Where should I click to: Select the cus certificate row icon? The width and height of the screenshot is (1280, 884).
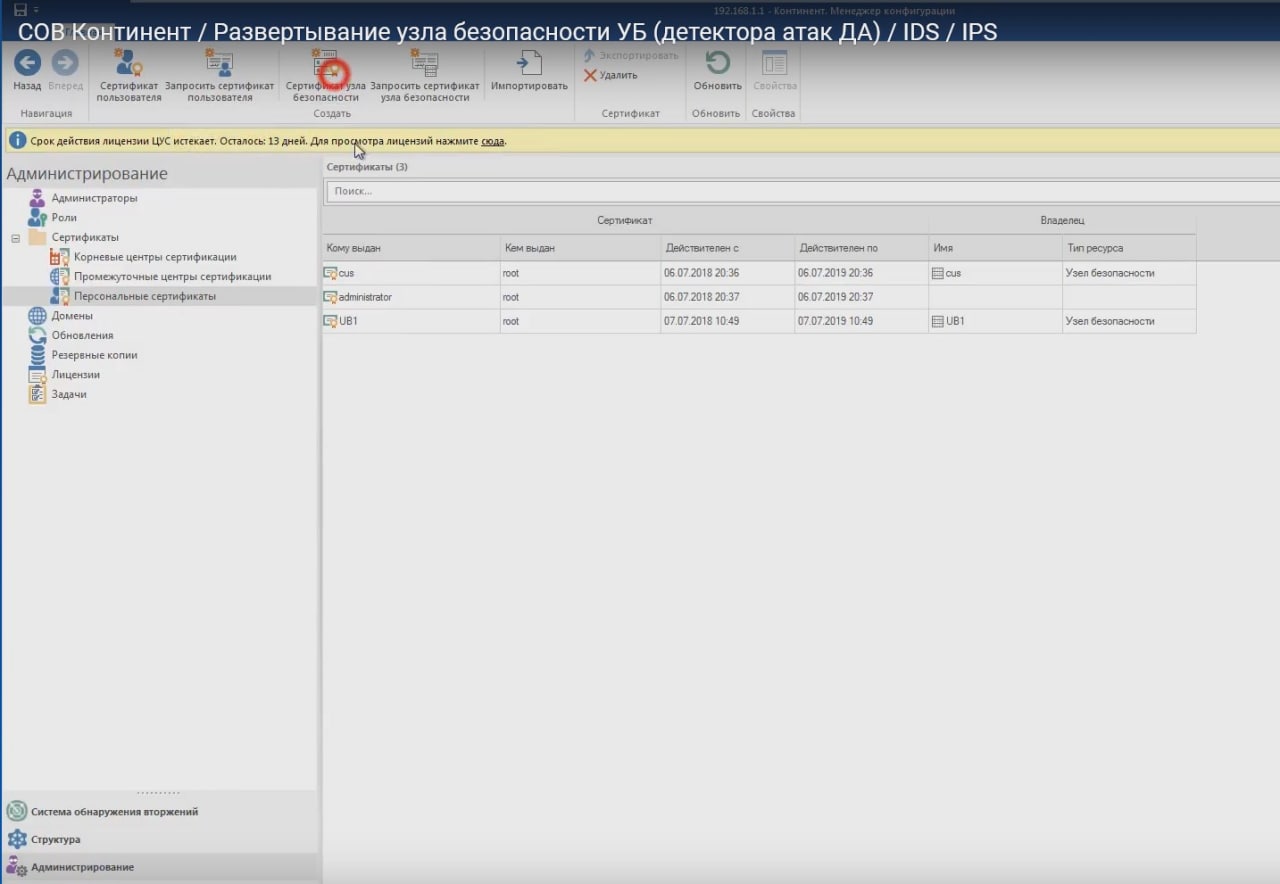(x=330, y=273)
